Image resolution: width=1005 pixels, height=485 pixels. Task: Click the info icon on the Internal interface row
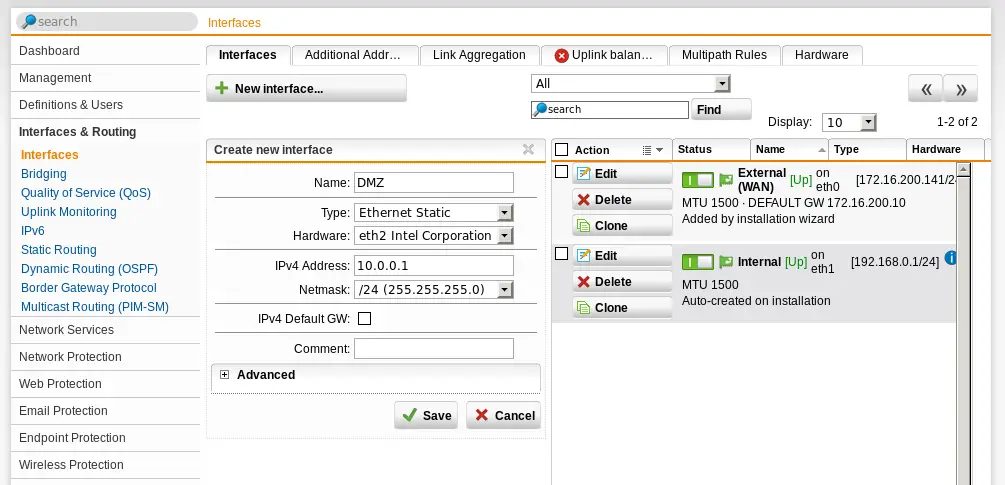[950, 258]
